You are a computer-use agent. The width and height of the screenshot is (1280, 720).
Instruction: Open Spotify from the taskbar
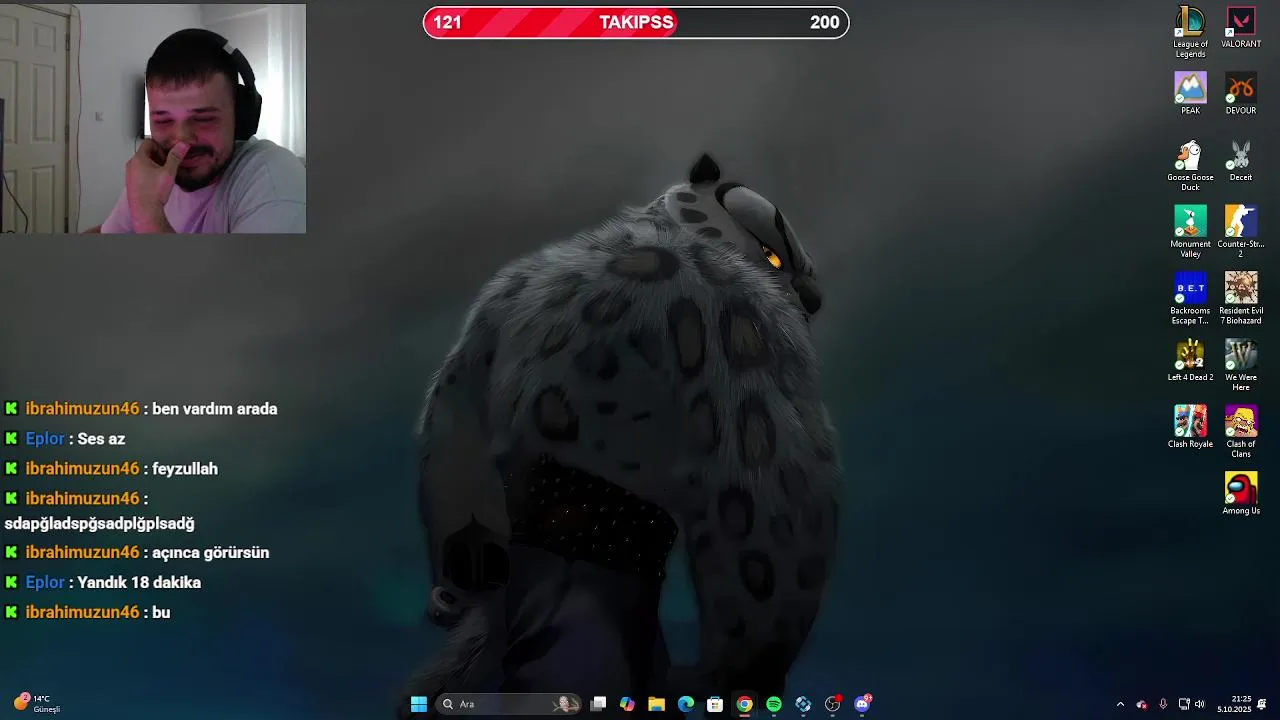coord(774,704)
